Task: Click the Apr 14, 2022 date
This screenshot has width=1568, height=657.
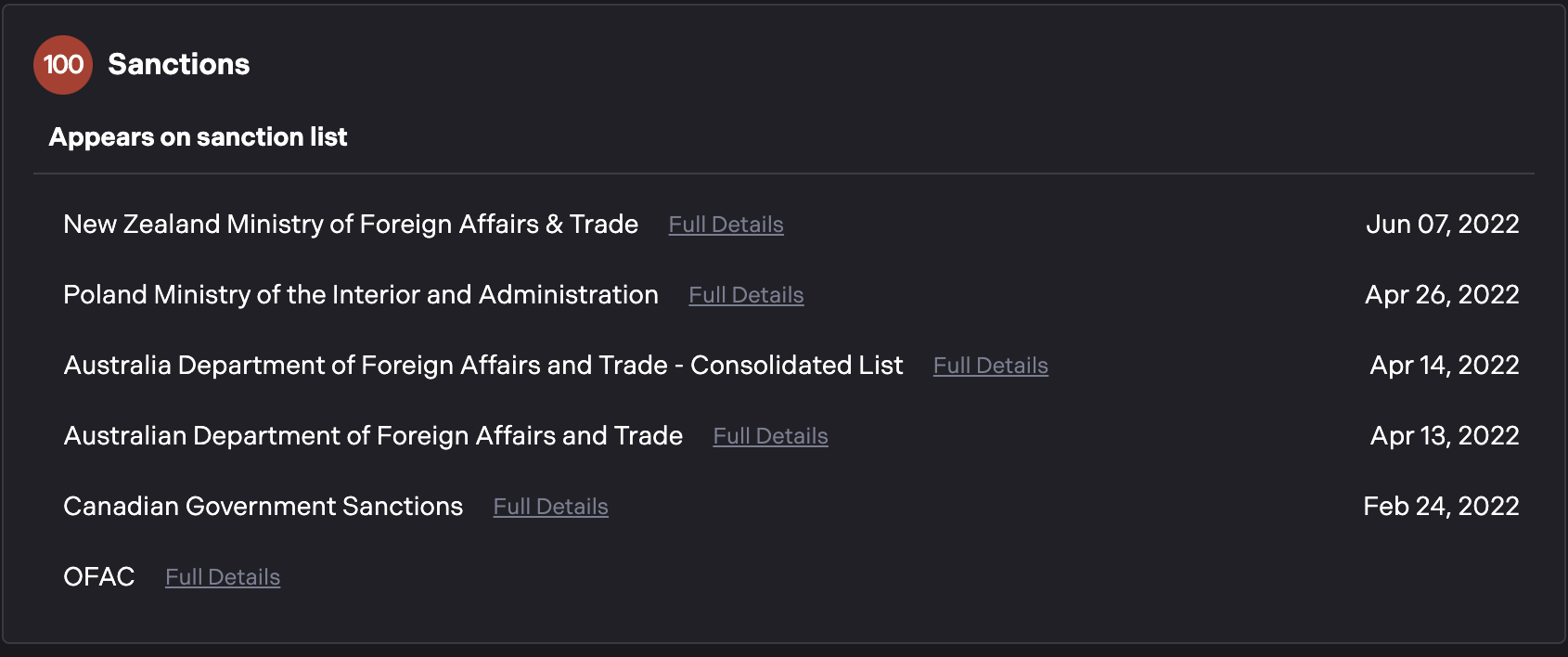Action: point(1444,366)
